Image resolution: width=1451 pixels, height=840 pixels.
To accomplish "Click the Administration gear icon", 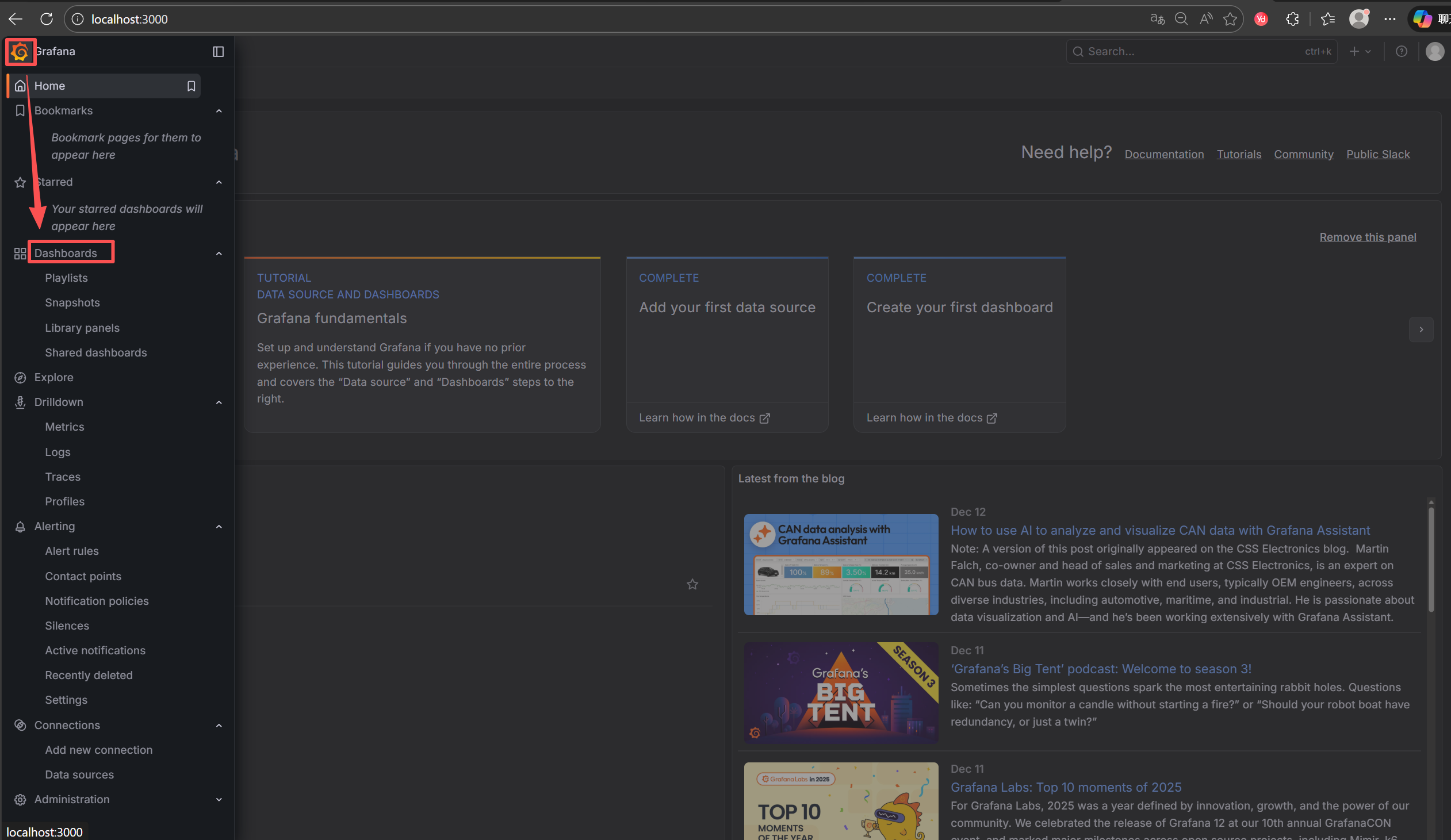I will [x=20, y=799].
